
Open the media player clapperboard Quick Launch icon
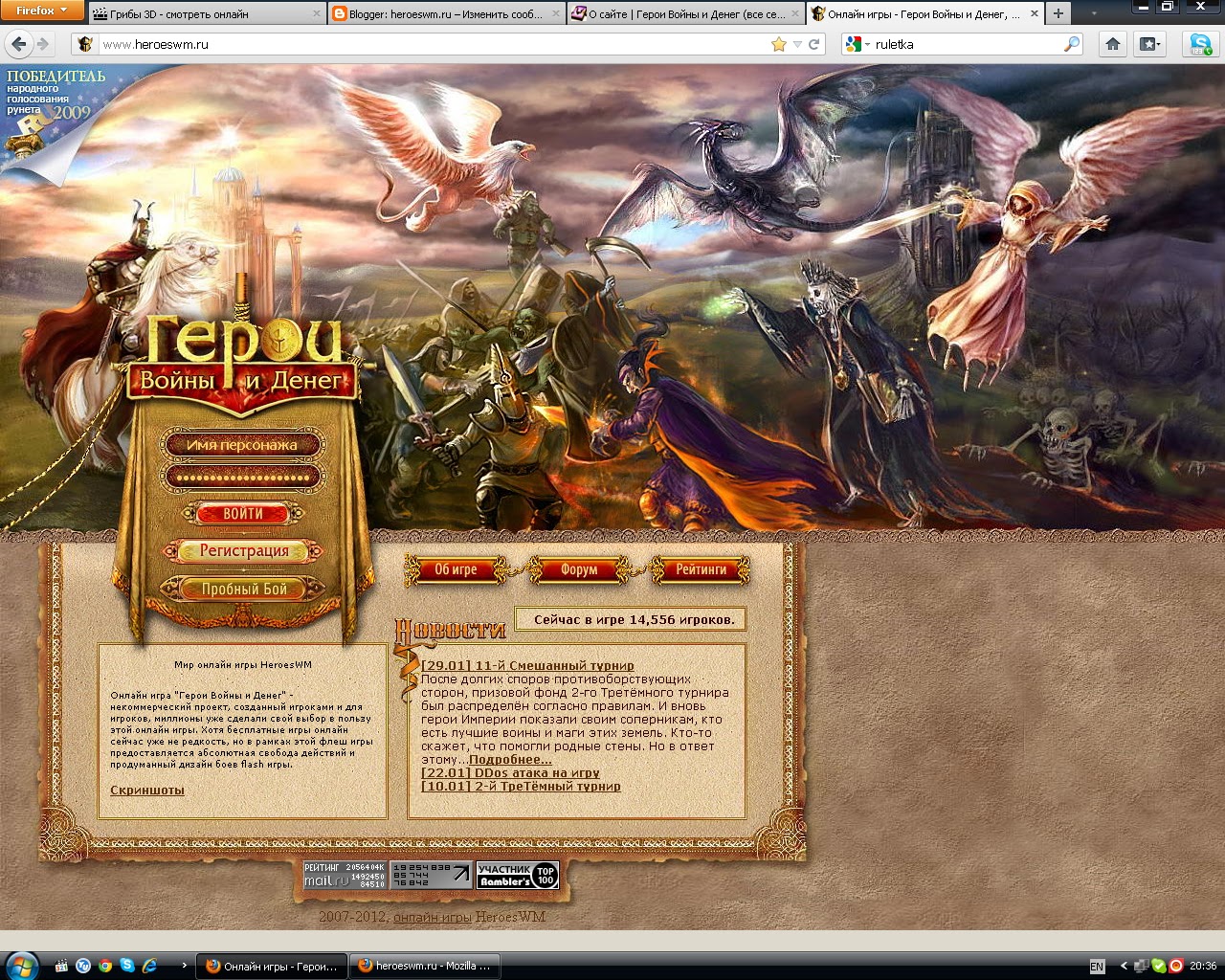coord(61,966)
